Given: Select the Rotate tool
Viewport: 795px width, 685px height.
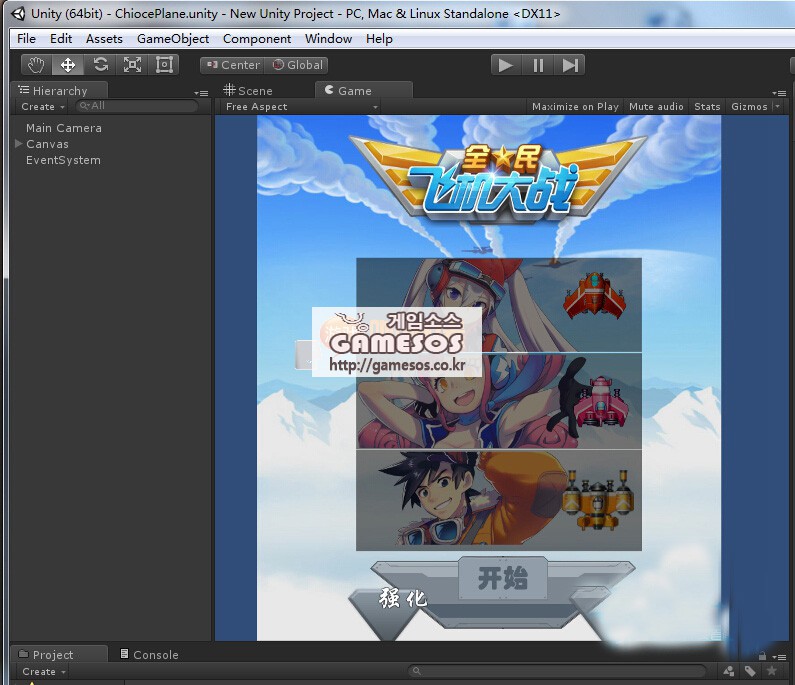Looking at the screenshot, I should [x=100, y=65].
